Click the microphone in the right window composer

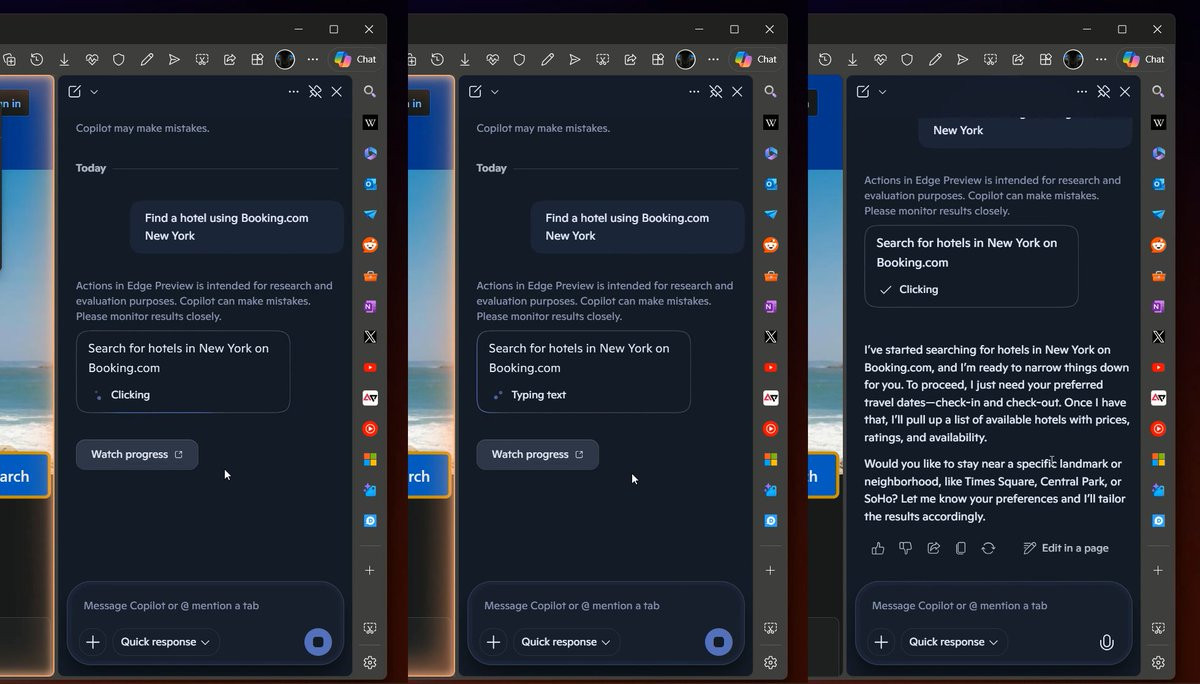click(x=1107, y=642)
